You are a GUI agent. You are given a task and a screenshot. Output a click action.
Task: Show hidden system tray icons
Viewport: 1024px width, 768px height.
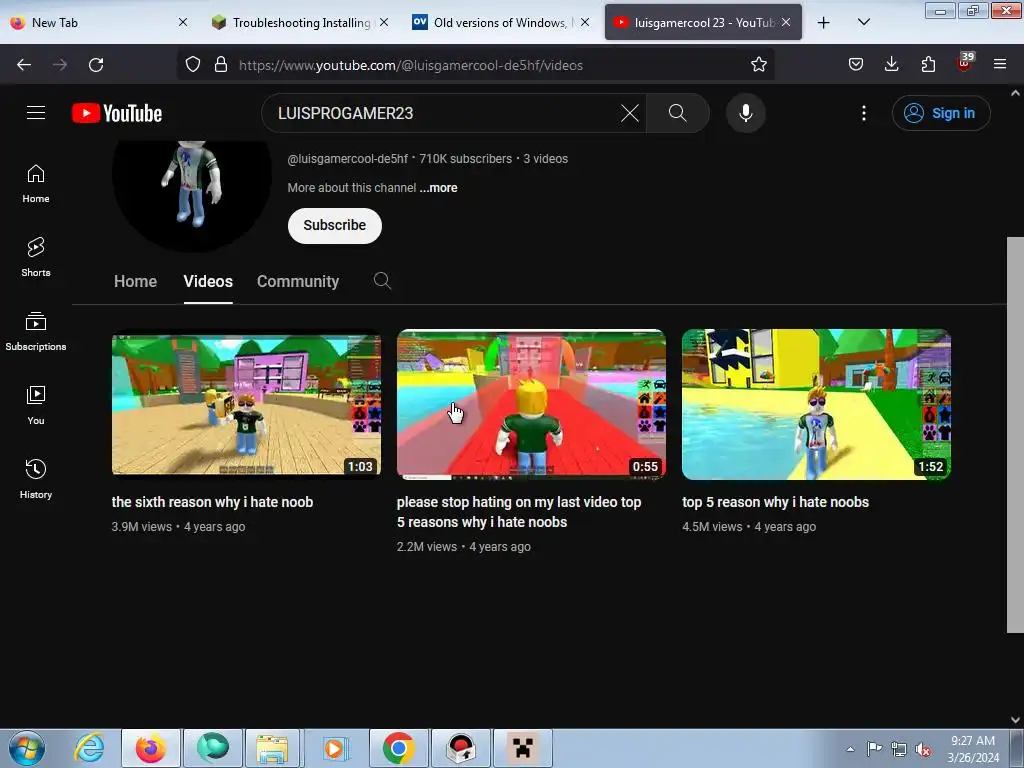pyautogui.click(x=850, y=749)
